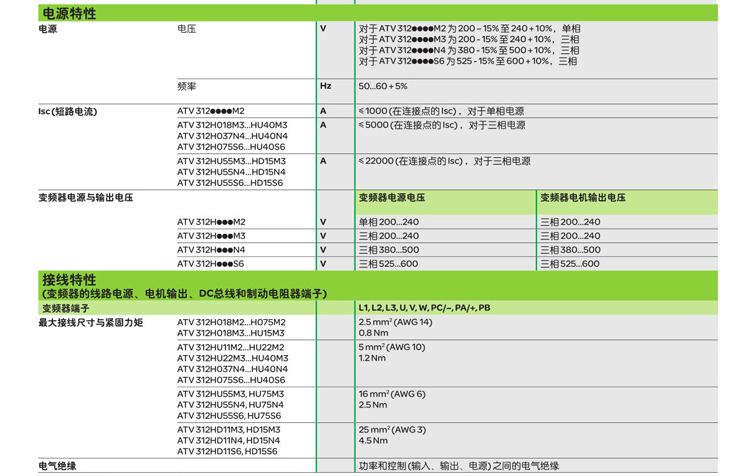
Task: Click the M2 voltage line 单相
Action: 470,29
